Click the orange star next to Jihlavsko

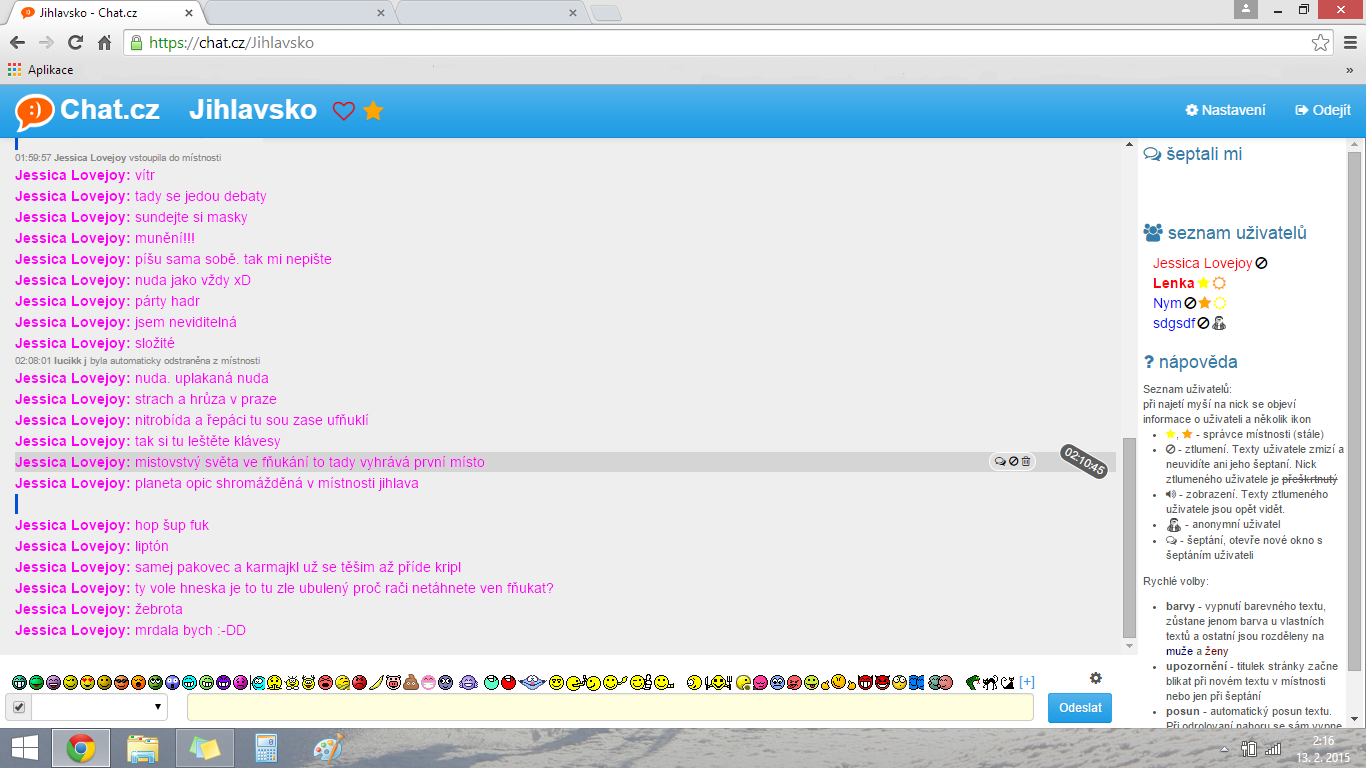[373, 111]
